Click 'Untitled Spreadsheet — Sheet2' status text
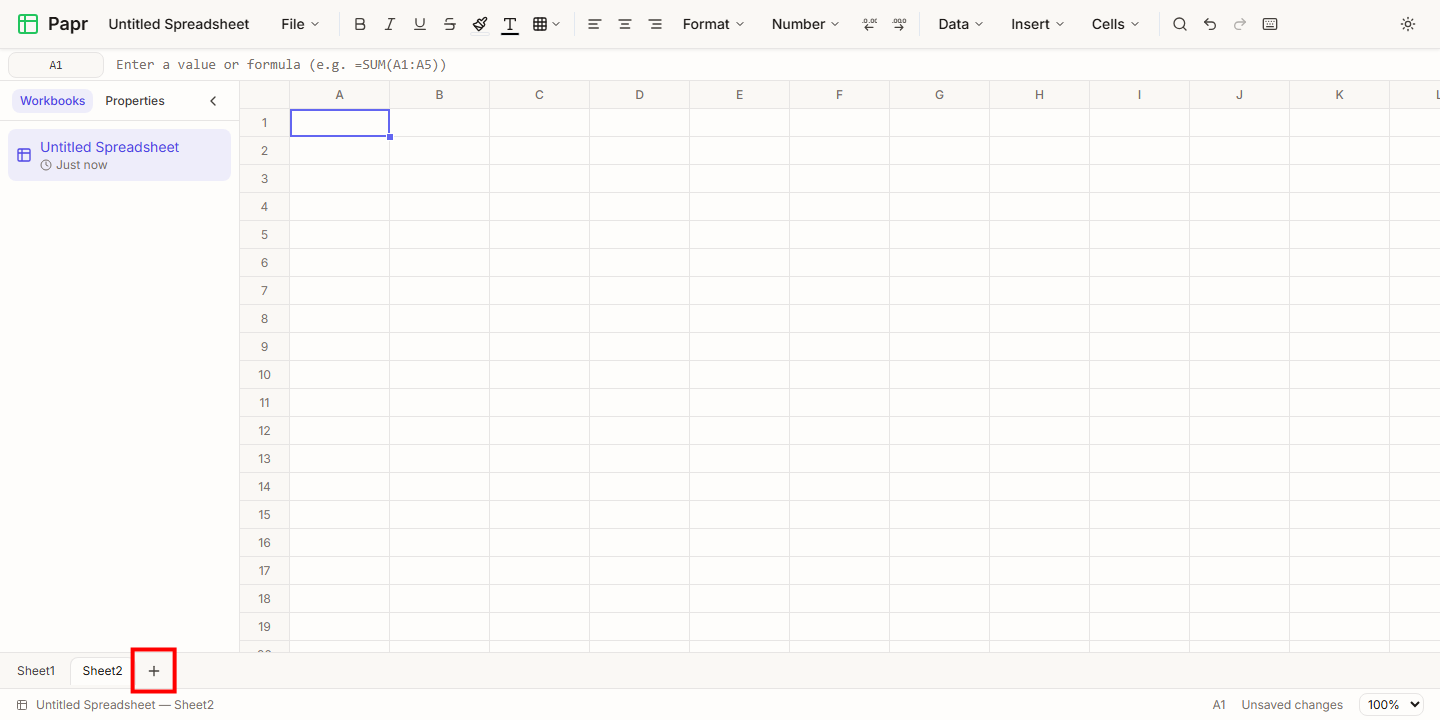The width and height of the screenshot is (1440, 720). [125, 705]
